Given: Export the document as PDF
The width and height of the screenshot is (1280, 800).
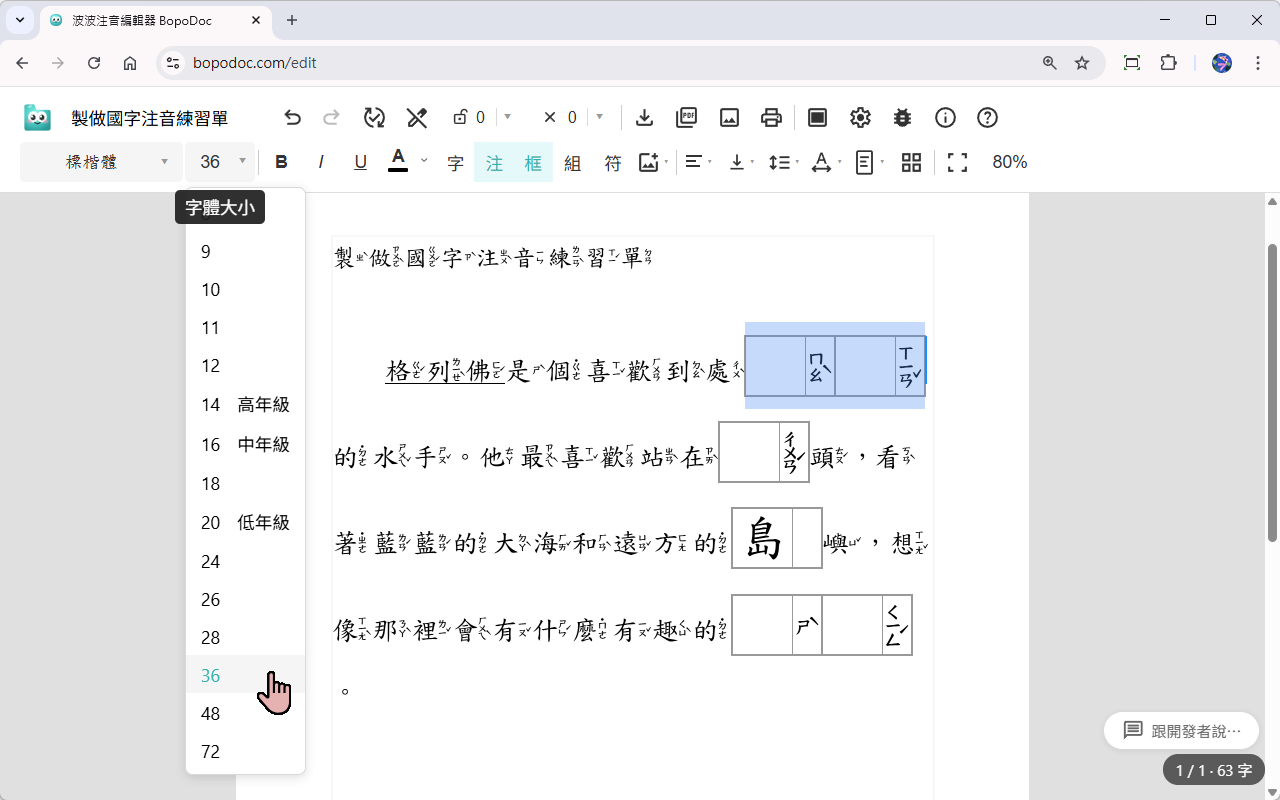Looking at the screenshot, I should click(686, 117).
